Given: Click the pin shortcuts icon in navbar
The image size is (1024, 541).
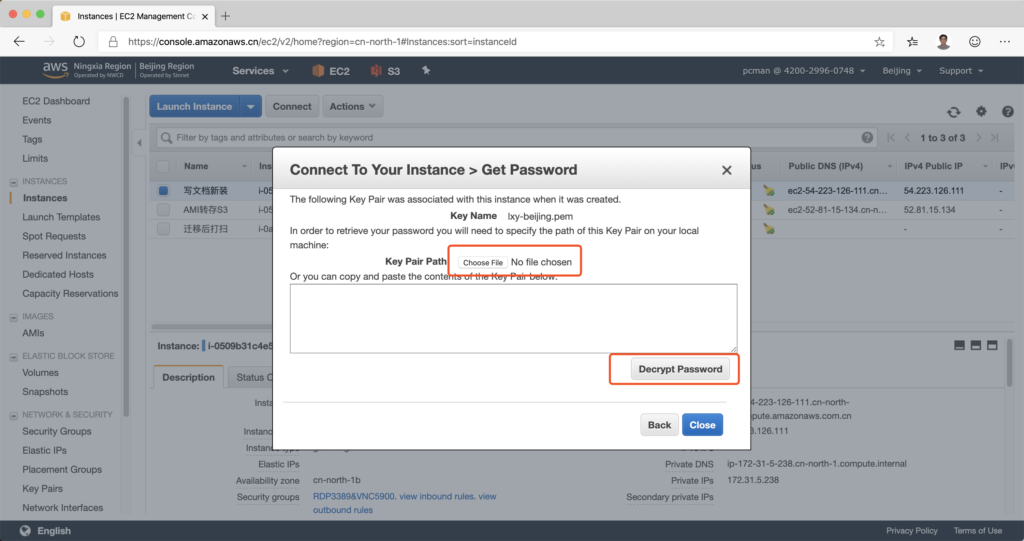Looking at the screenshot, I should tap(426, 71).
